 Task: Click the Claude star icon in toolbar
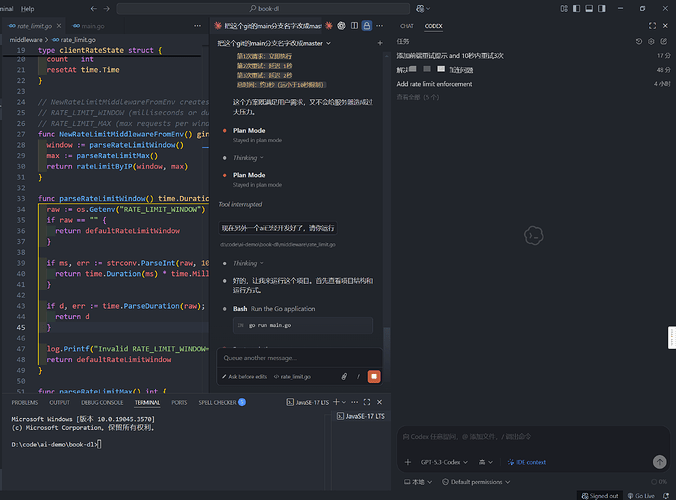click(x=329, y=26)
